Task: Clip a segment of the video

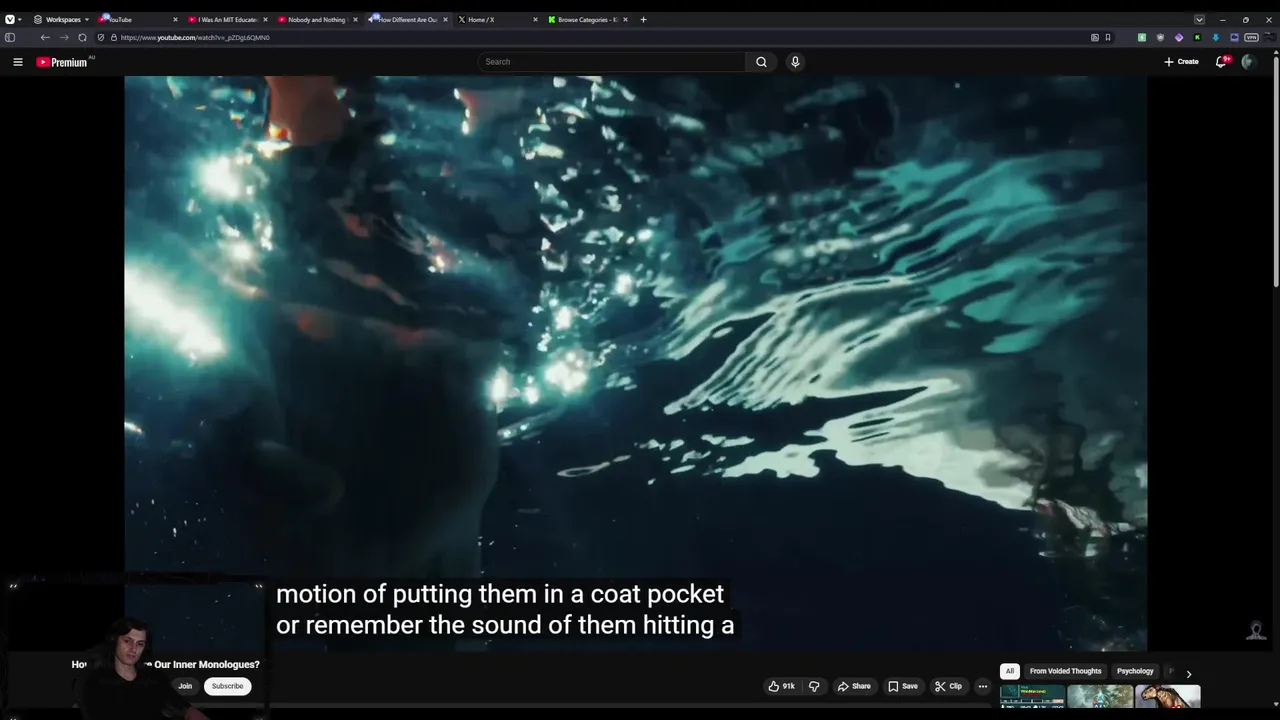Action: click(x=948, y=686)
